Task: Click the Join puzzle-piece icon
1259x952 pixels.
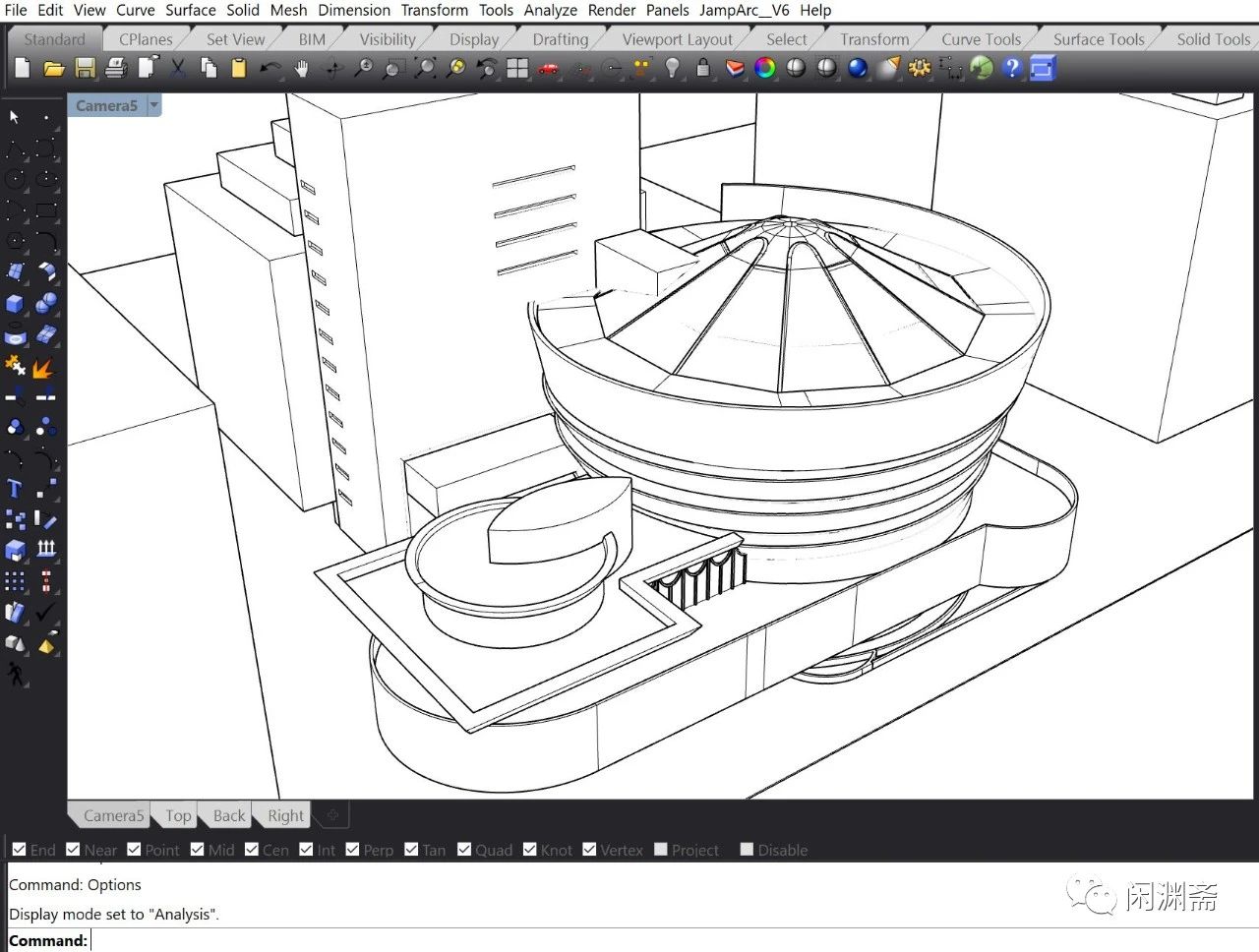Action: 15,366
